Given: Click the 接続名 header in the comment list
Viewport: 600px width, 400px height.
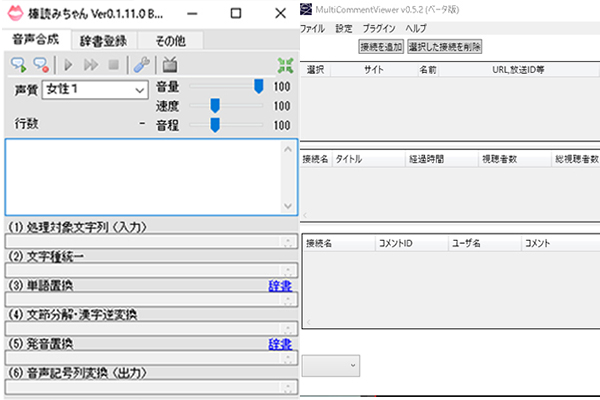Looking at the screenshot, I should pyautogui.click(x=339, y=243).
